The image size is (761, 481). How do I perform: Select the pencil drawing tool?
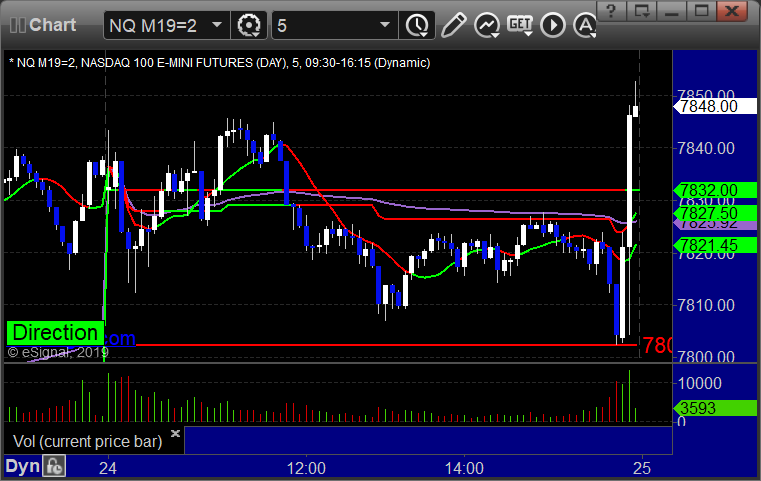pos(454,25)
